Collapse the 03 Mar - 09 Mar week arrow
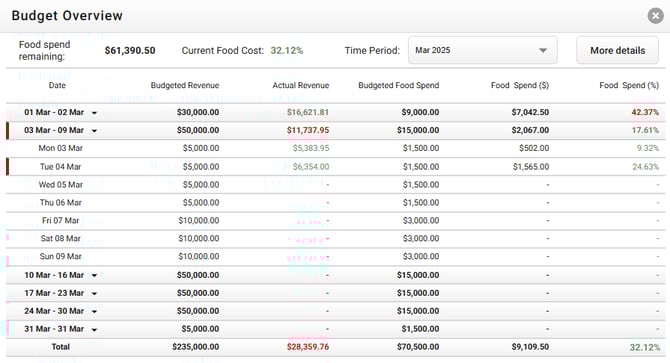 94,131
